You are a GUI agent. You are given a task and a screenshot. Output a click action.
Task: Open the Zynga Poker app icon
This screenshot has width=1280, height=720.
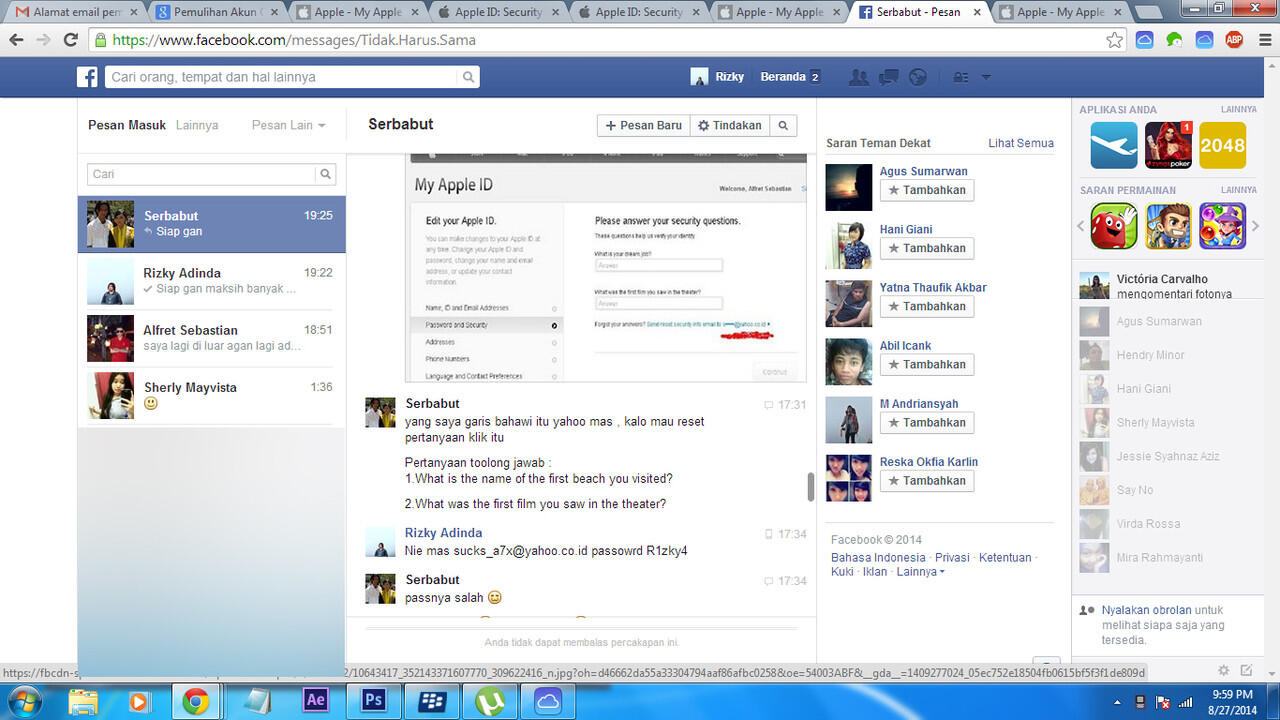click(x=1168, y=145)
